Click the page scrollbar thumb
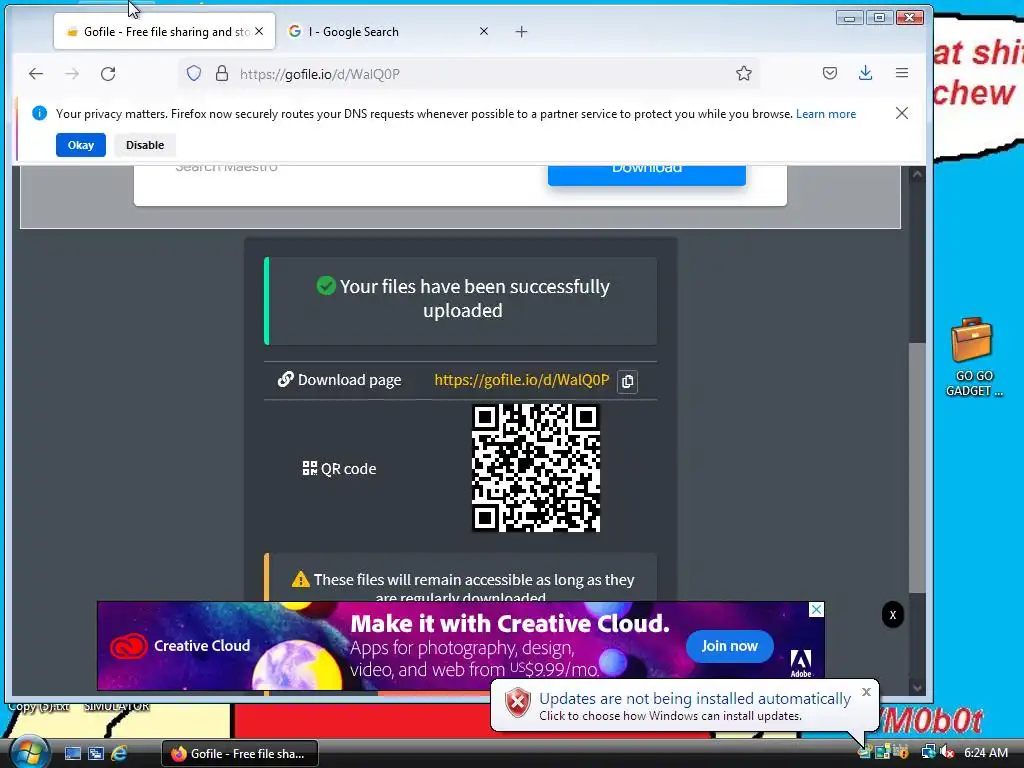 917,467
